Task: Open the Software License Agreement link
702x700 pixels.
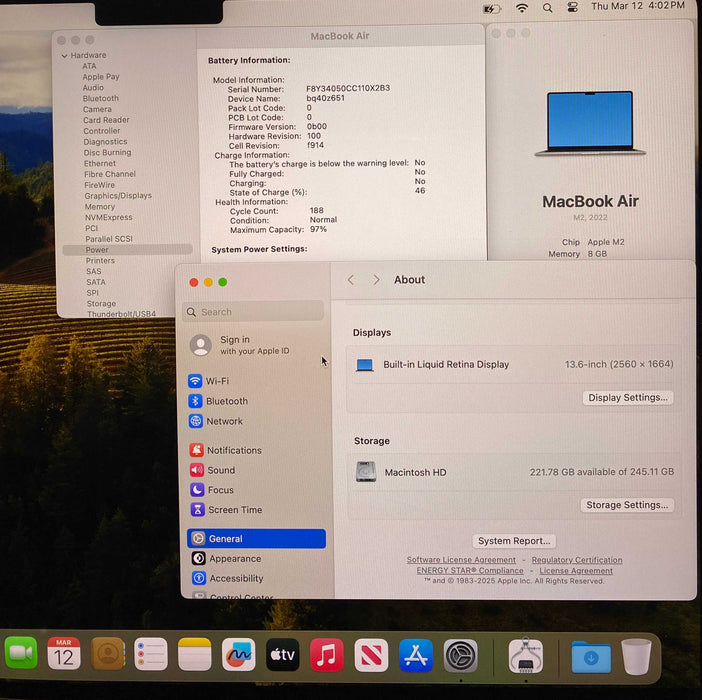Action: 461,560
